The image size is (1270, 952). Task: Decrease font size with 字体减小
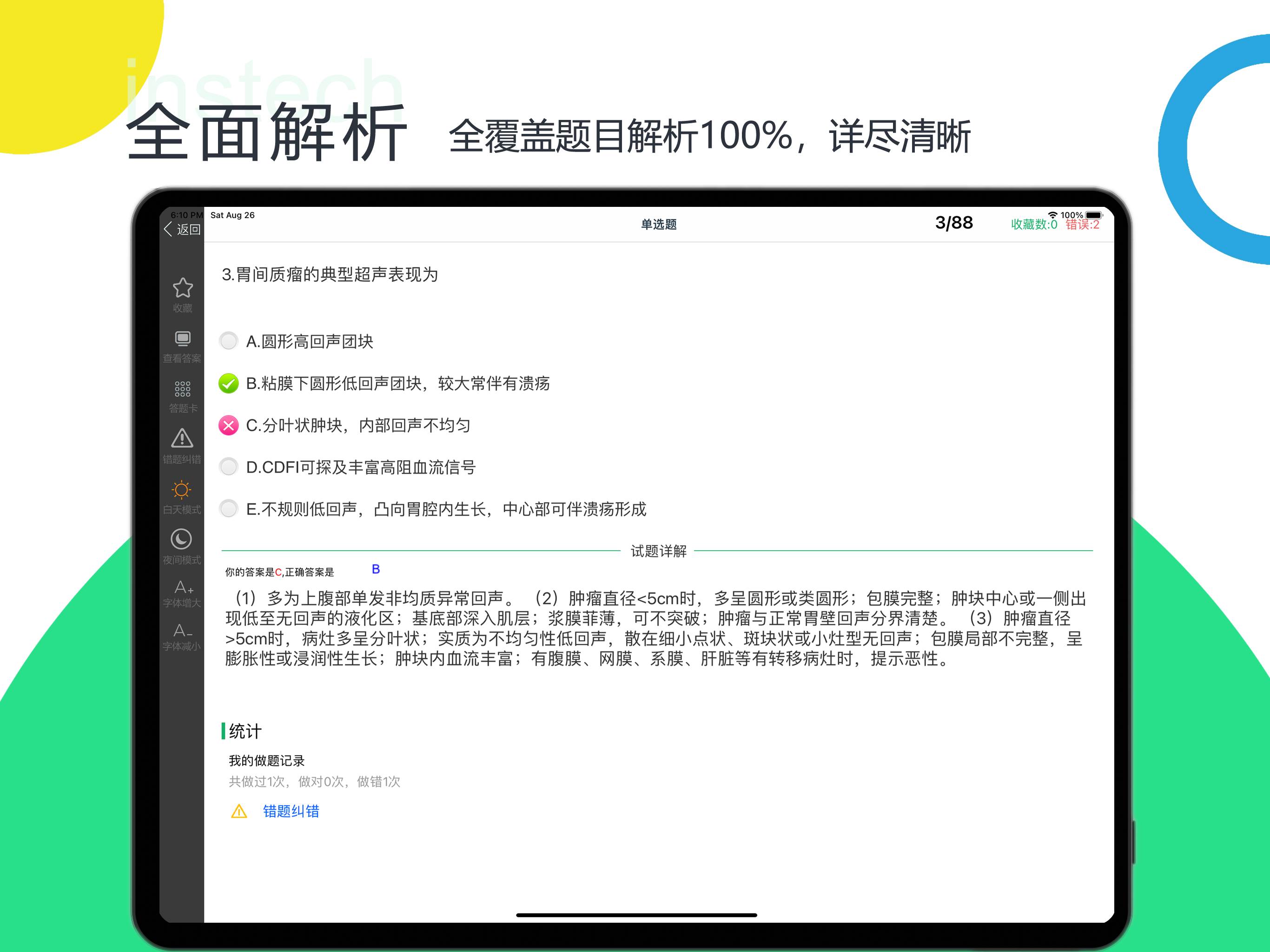pyautogui.click(x=182, y=637)
